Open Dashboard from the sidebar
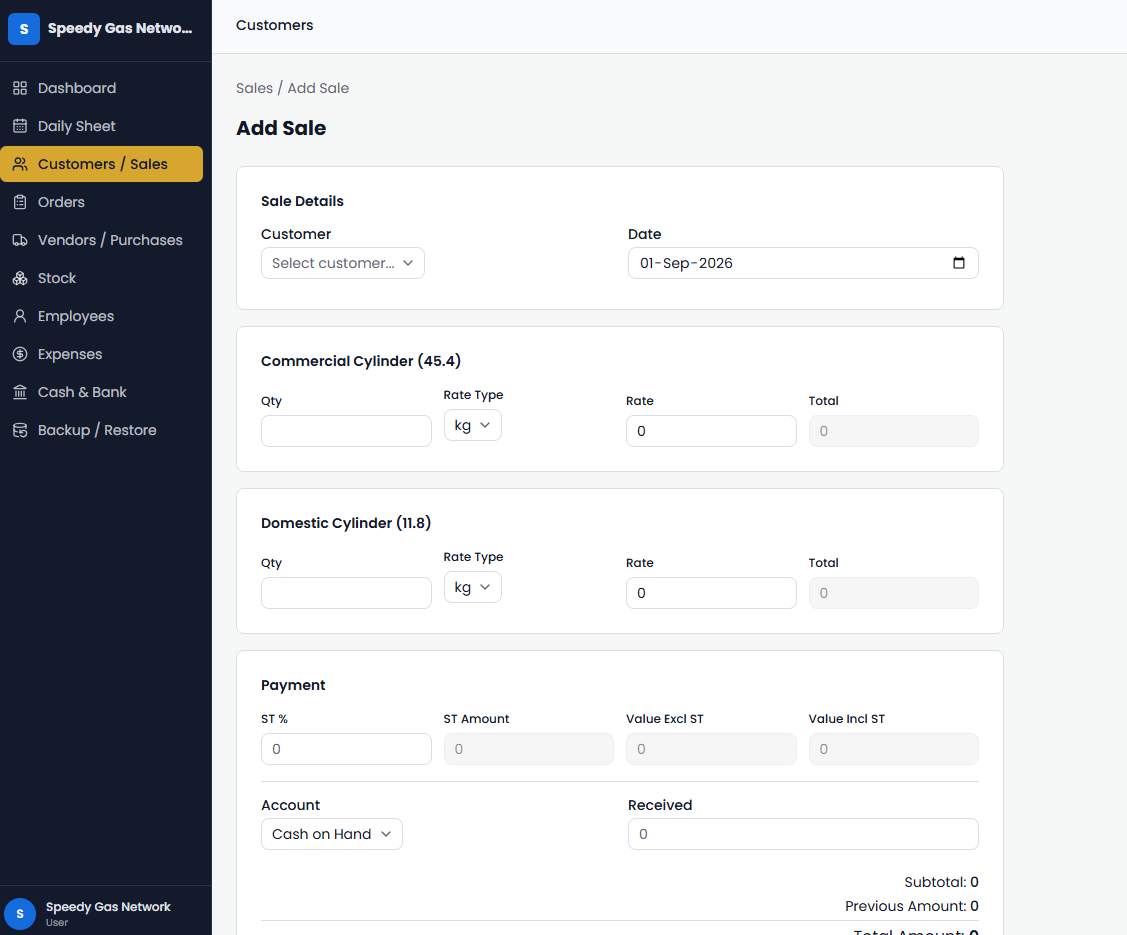Viewport: 1127px width, 935px height. coord(101,88)
